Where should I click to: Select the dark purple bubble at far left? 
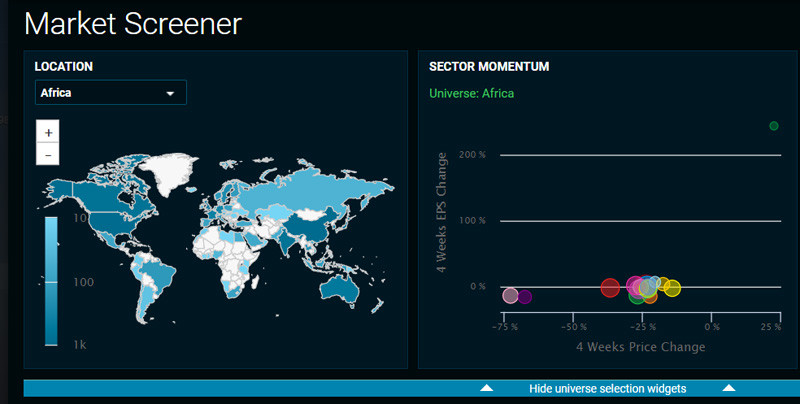tap(525, 296)
